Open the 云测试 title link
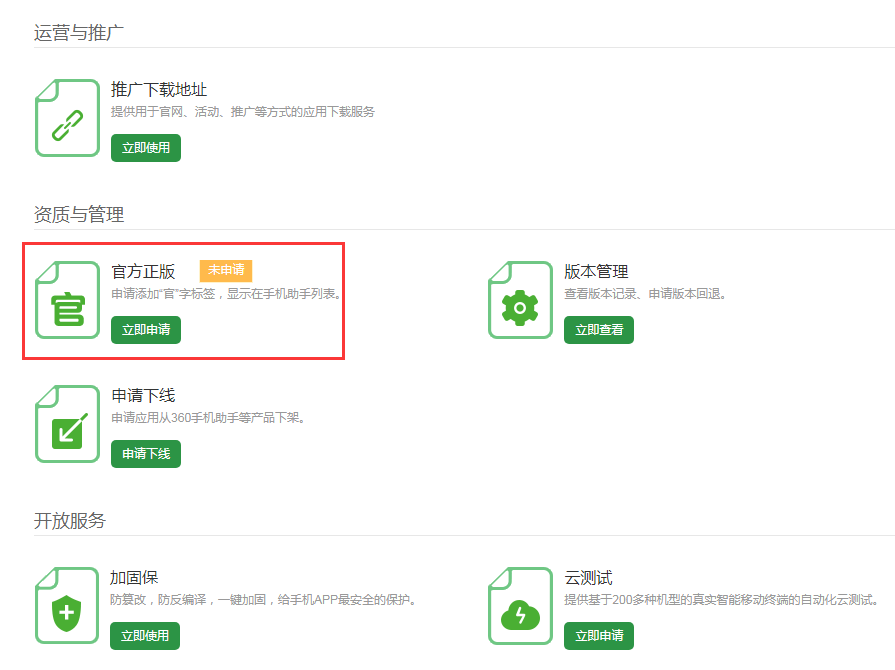 [x=588, y=578]
